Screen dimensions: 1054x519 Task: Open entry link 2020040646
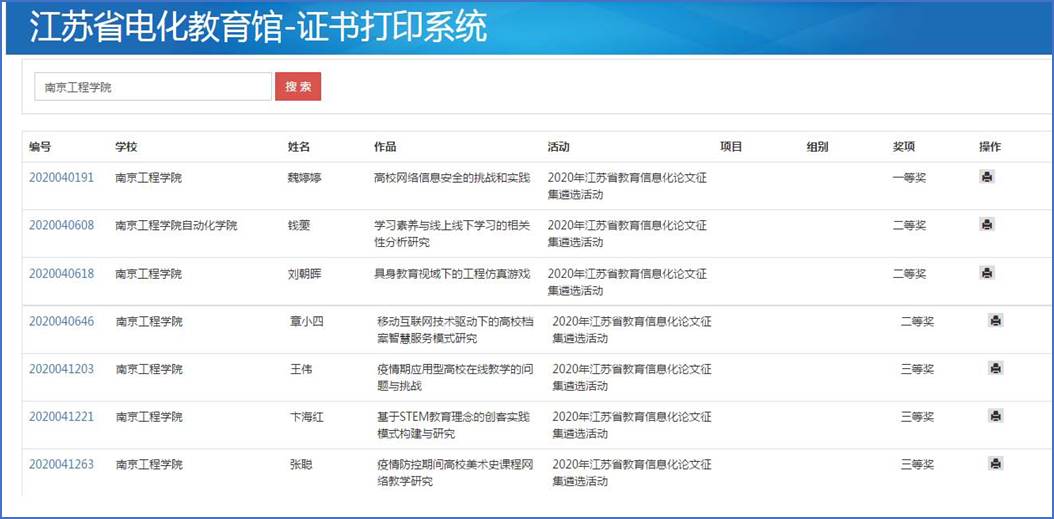point(61,321)
